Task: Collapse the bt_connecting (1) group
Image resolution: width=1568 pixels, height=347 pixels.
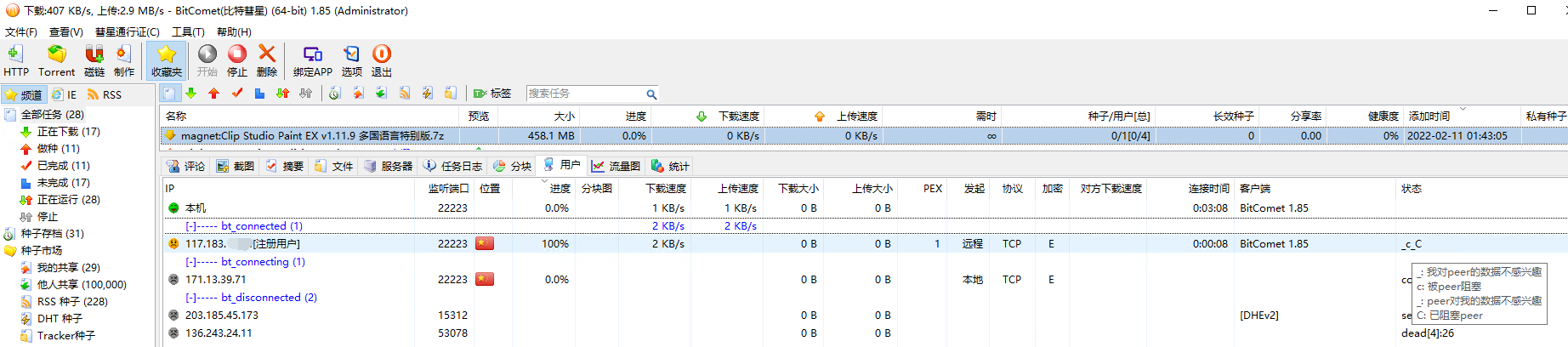Action: (x=191, y=262)
